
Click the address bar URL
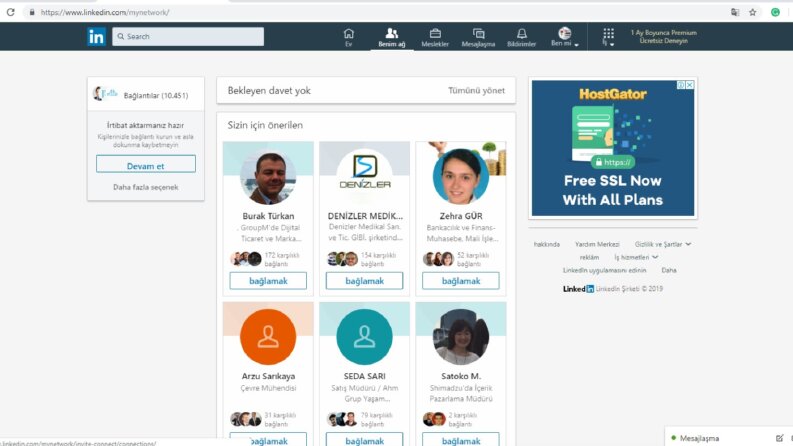click(105, 12)
